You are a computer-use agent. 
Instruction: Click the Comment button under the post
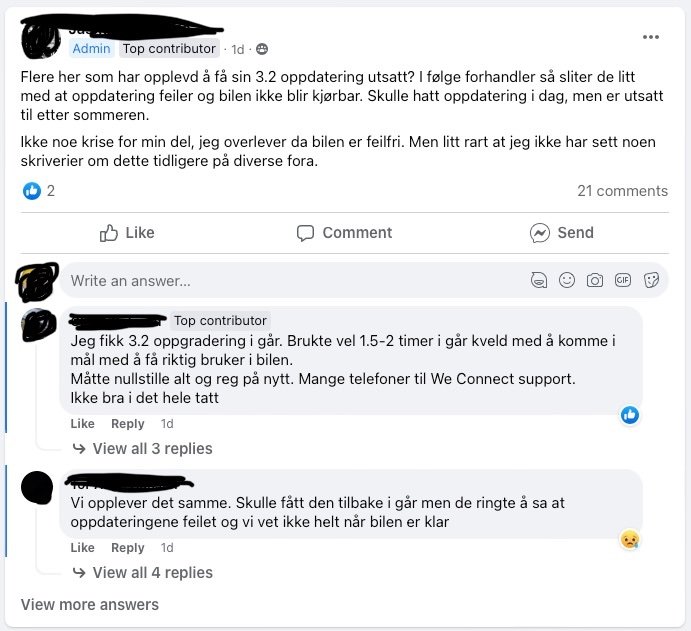[344, 233]
